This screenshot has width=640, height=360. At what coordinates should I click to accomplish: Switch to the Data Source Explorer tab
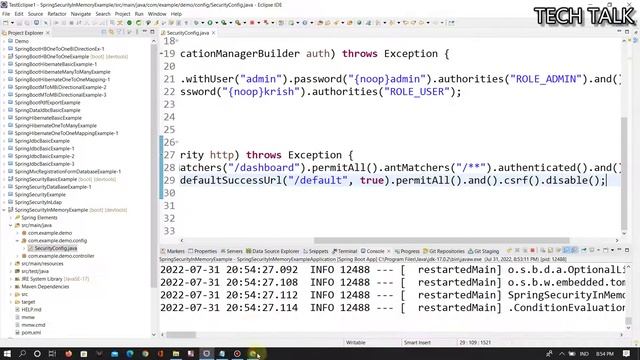(273, 251)
